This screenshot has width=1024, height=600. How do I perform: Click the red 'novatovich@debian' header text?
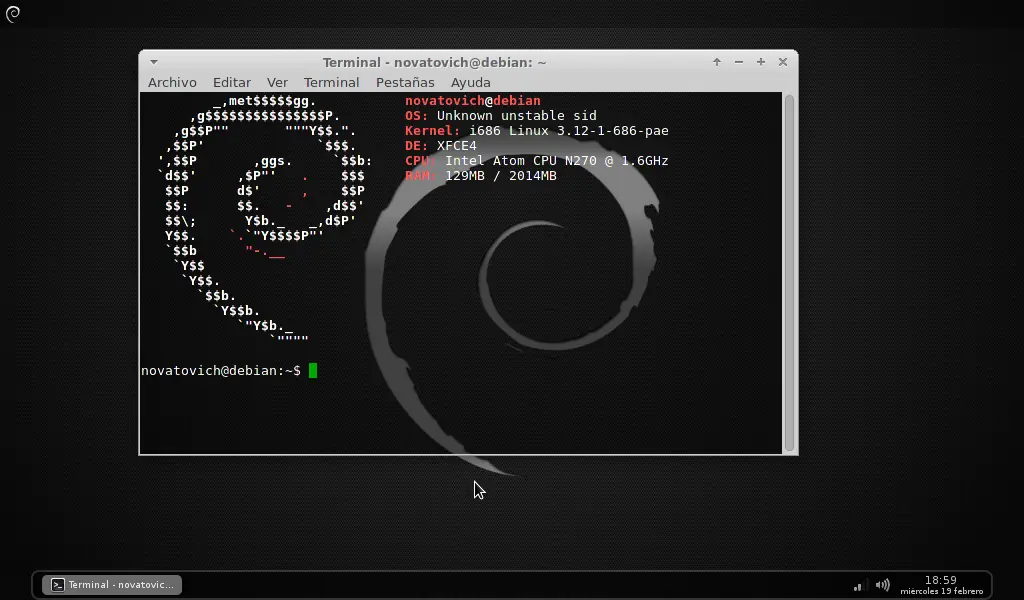pyautogui.click(x=473, y=101)
